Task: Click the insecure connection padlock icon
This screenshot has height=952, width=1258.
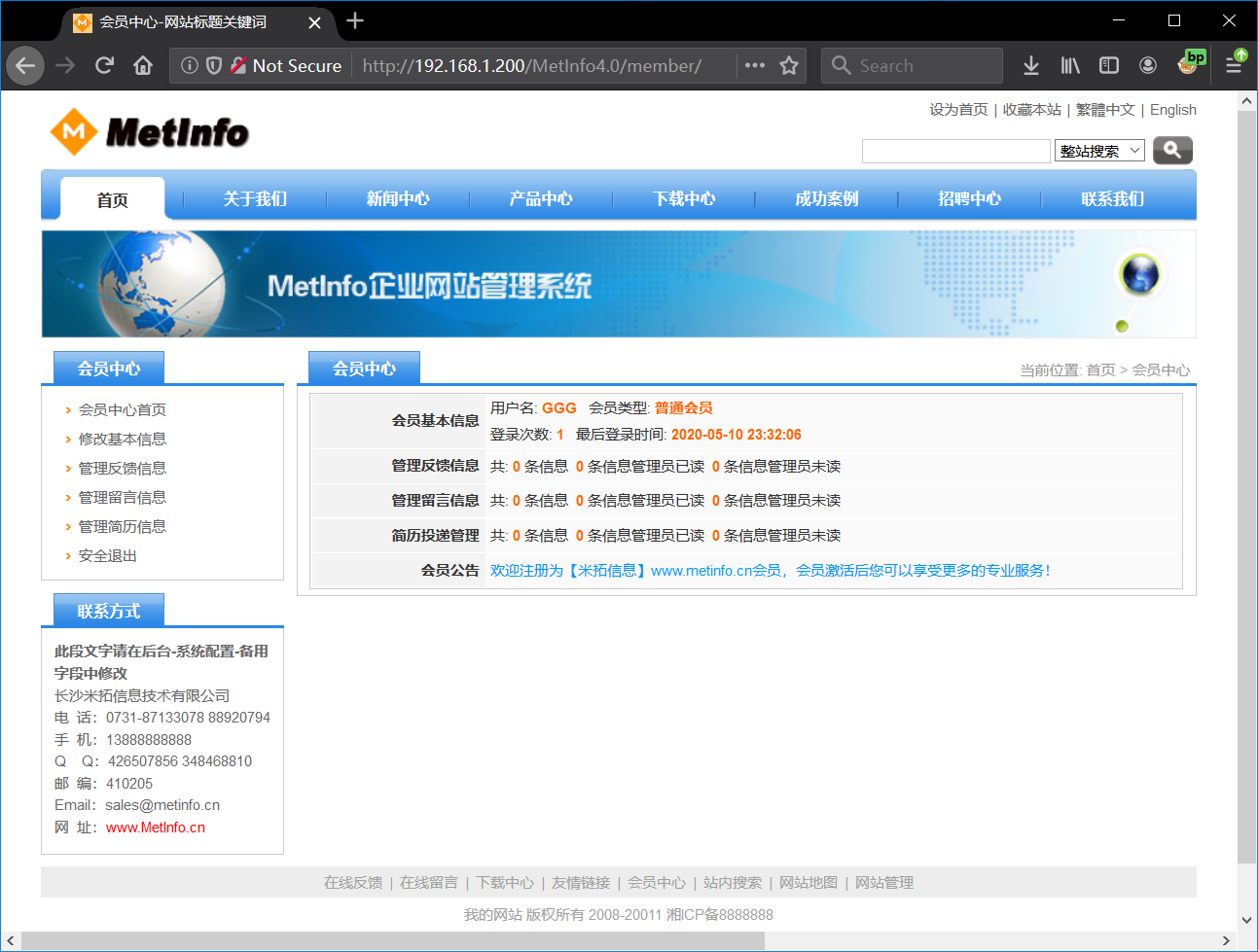Action: click(x=238, y=65)
